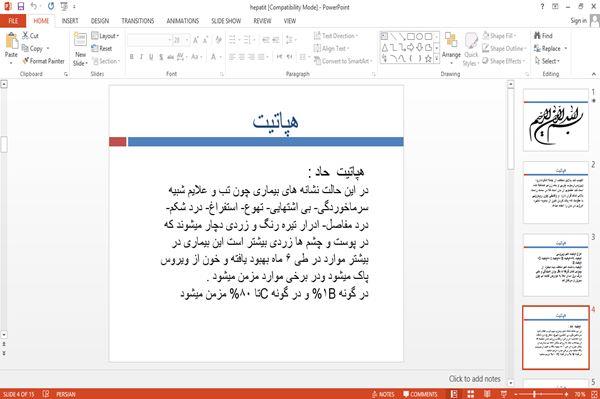600x399 pixels.
Task: Click Shape Effects
Action: click(x=504, y=61)
